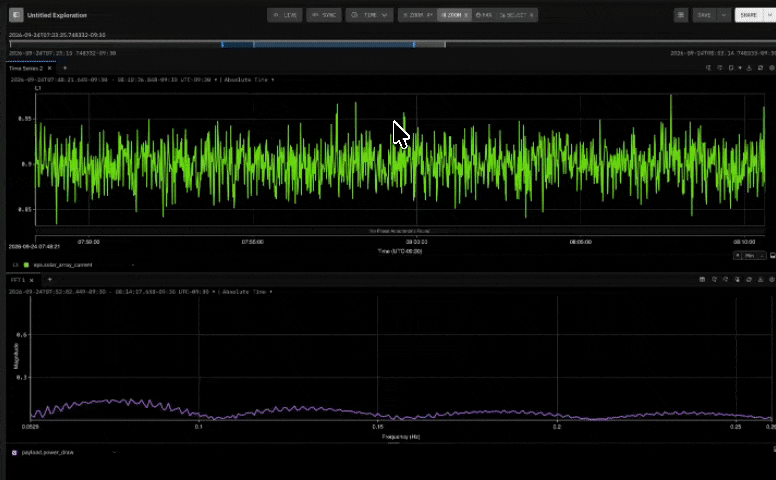Click the gear settings icon in Time Series panel
The height and width of the screenshot is (480, 776).
[772, 68]
